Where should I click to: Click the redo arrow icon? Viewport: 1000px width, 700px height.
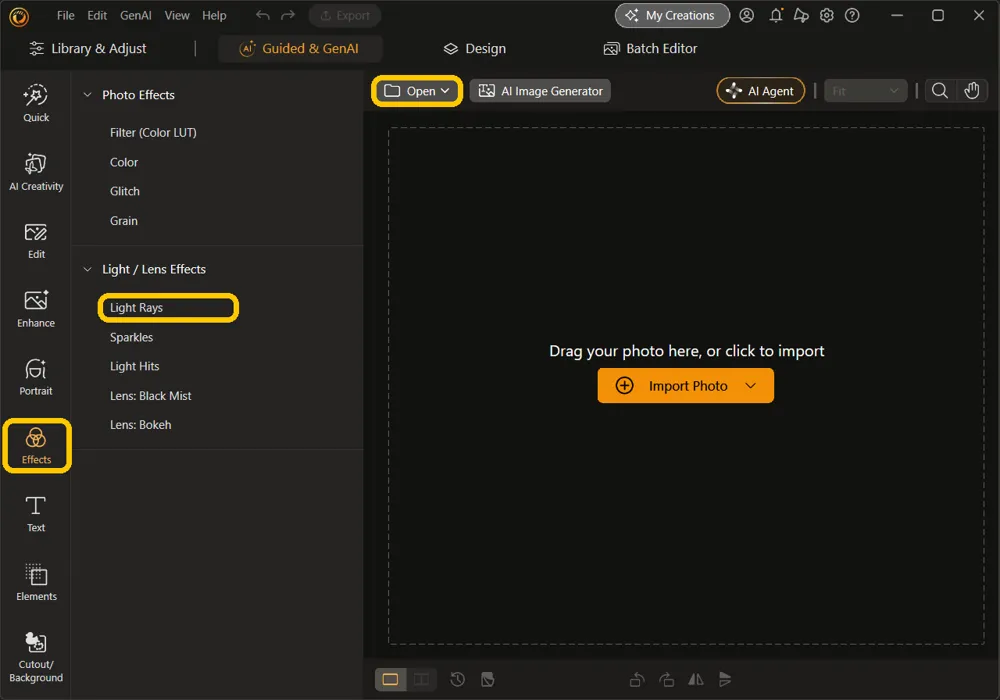[x=288, y=15]
